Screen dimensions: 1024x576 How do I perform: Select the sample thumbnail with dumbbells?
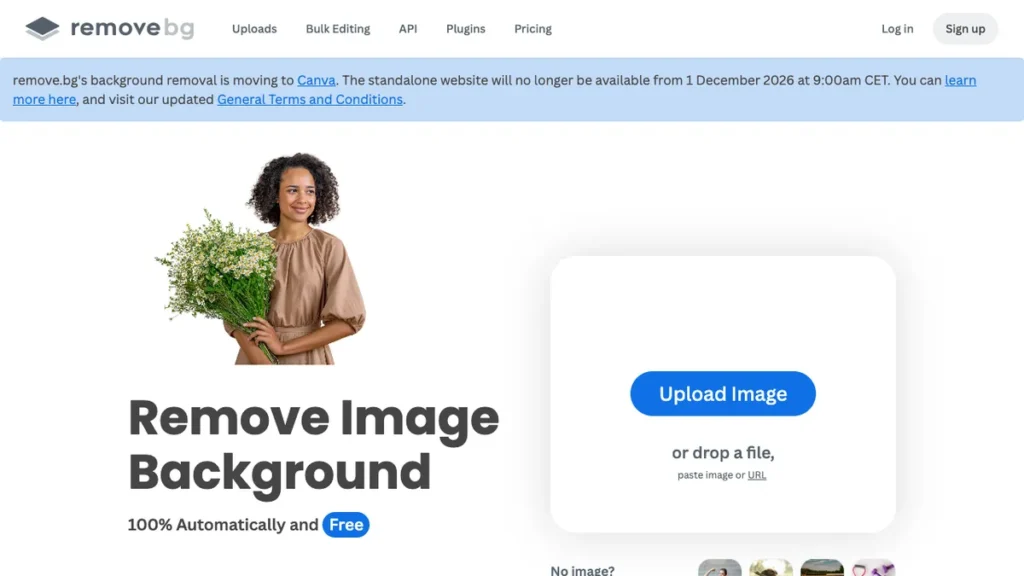(873, 568)
